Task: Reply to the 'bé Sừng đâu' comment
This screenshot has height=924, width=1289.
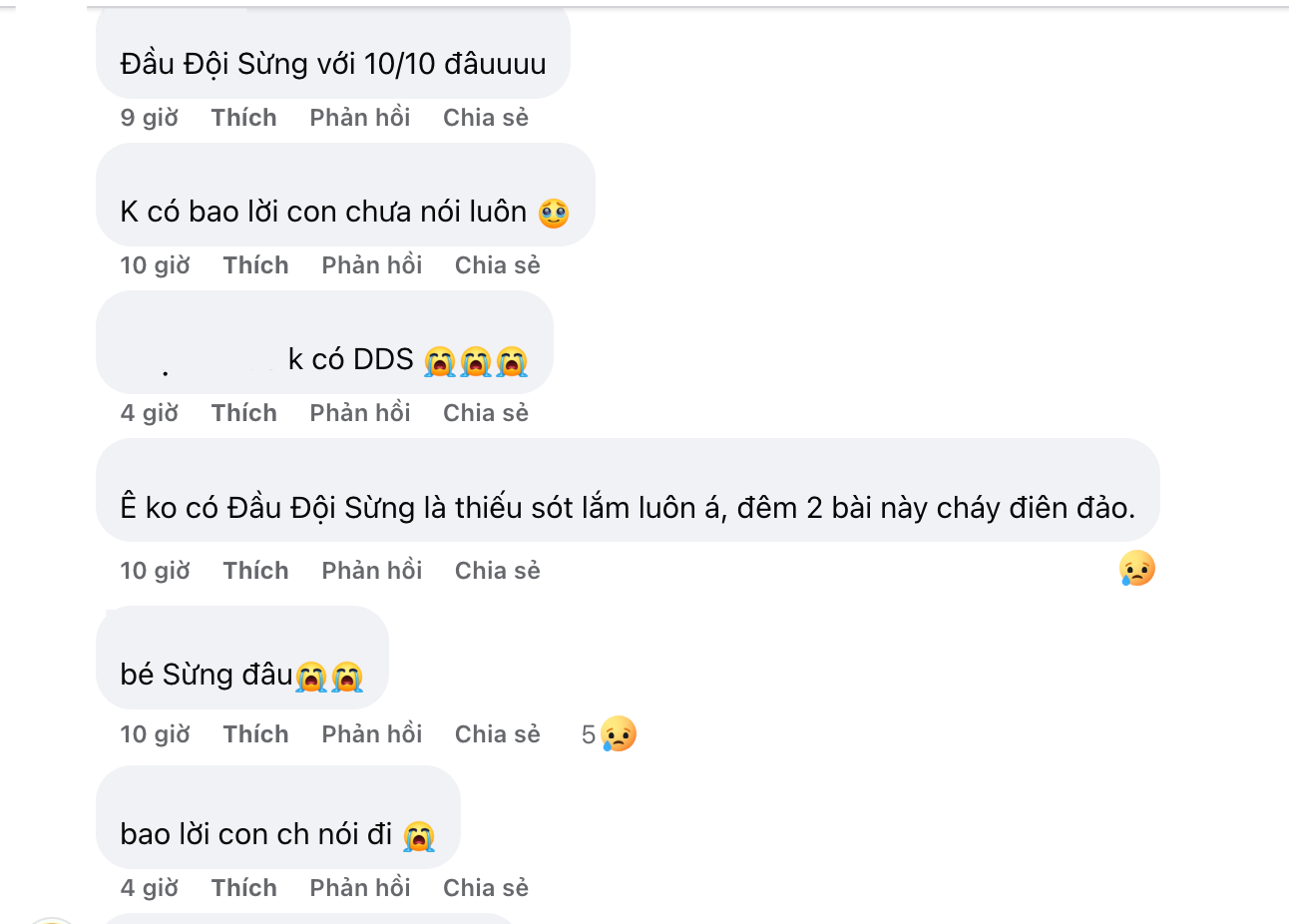Action: coord(372,734)
